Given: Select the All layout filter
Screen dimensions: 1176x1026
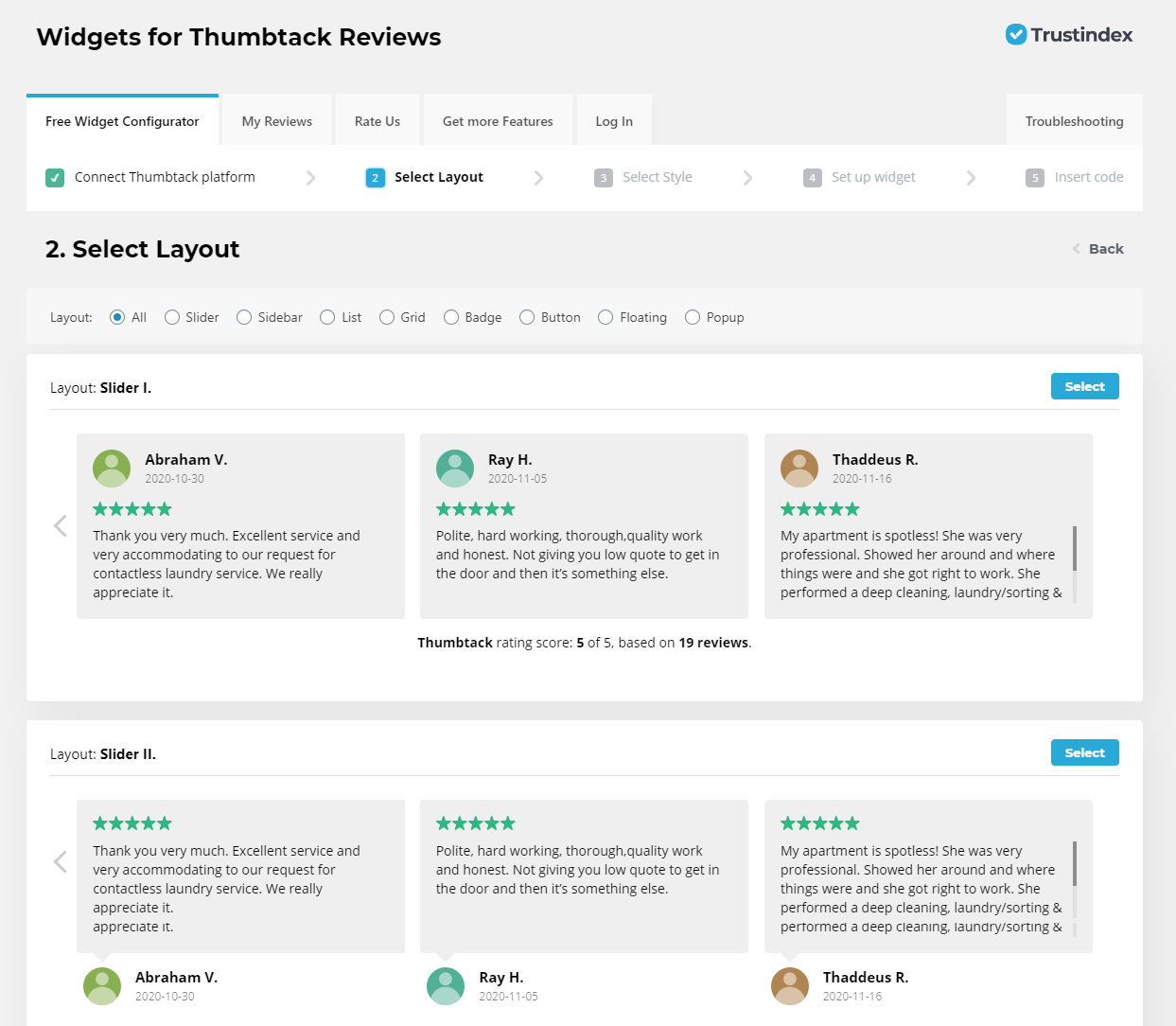Looking at the screenshot, I should [117, 317].
